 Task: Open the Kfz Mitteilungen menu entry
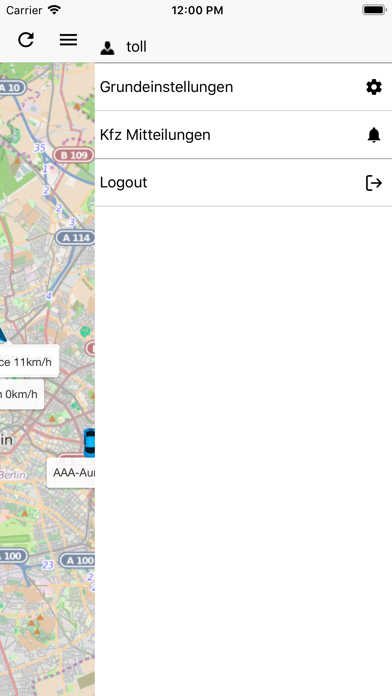tap(243, 135)
